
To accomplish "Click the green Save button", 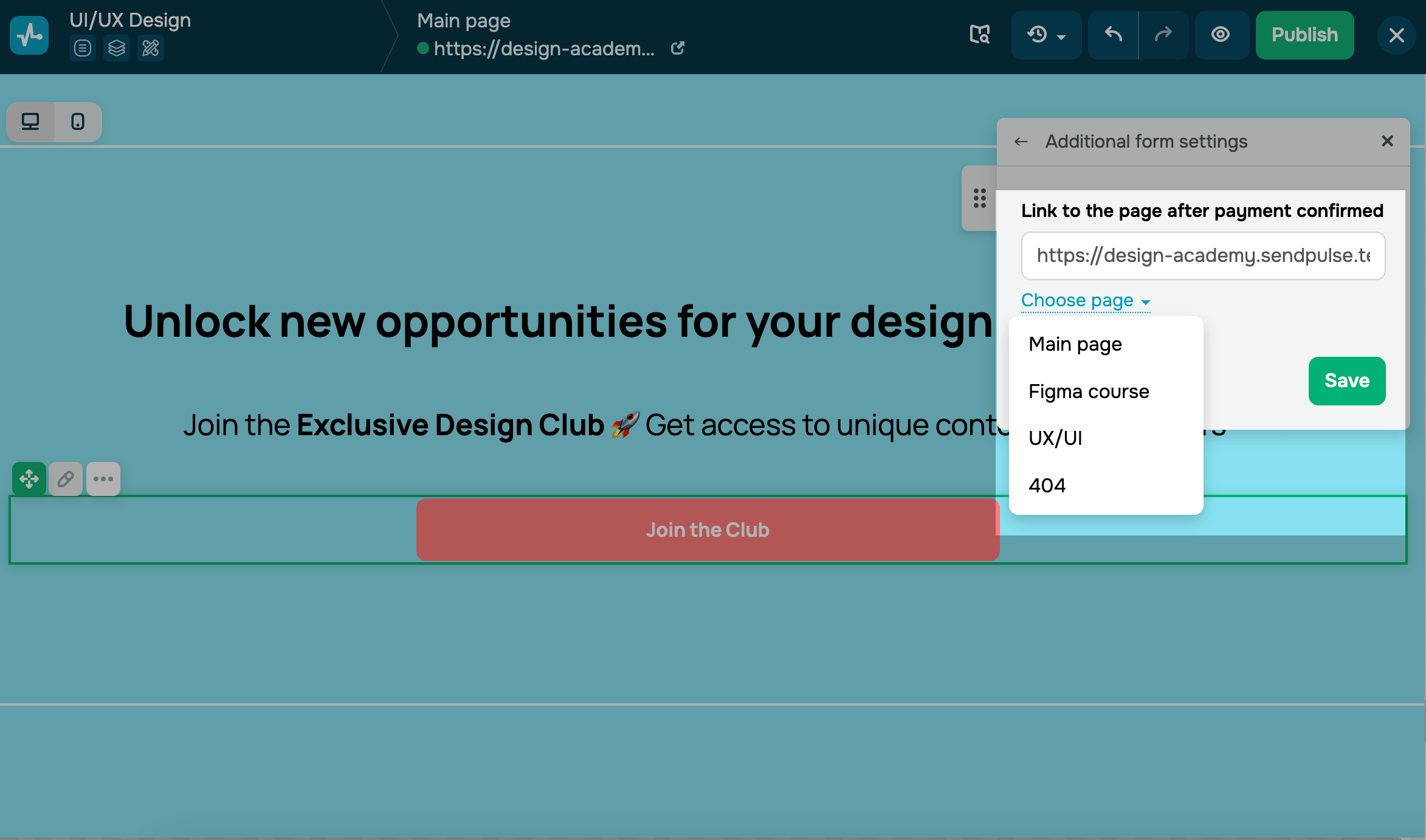I will pyautogui.click(x=1346, y=380).
